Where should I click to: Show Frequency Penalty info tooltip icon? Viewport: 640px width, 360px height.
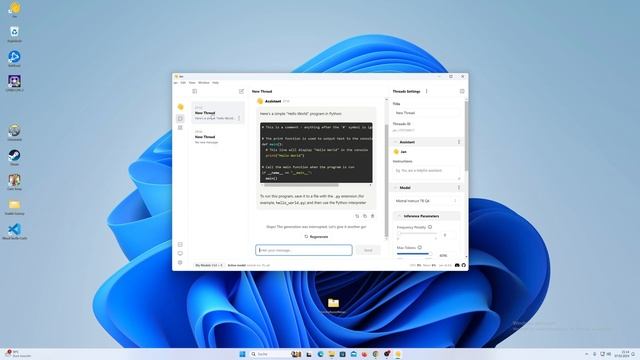point(430,227)
